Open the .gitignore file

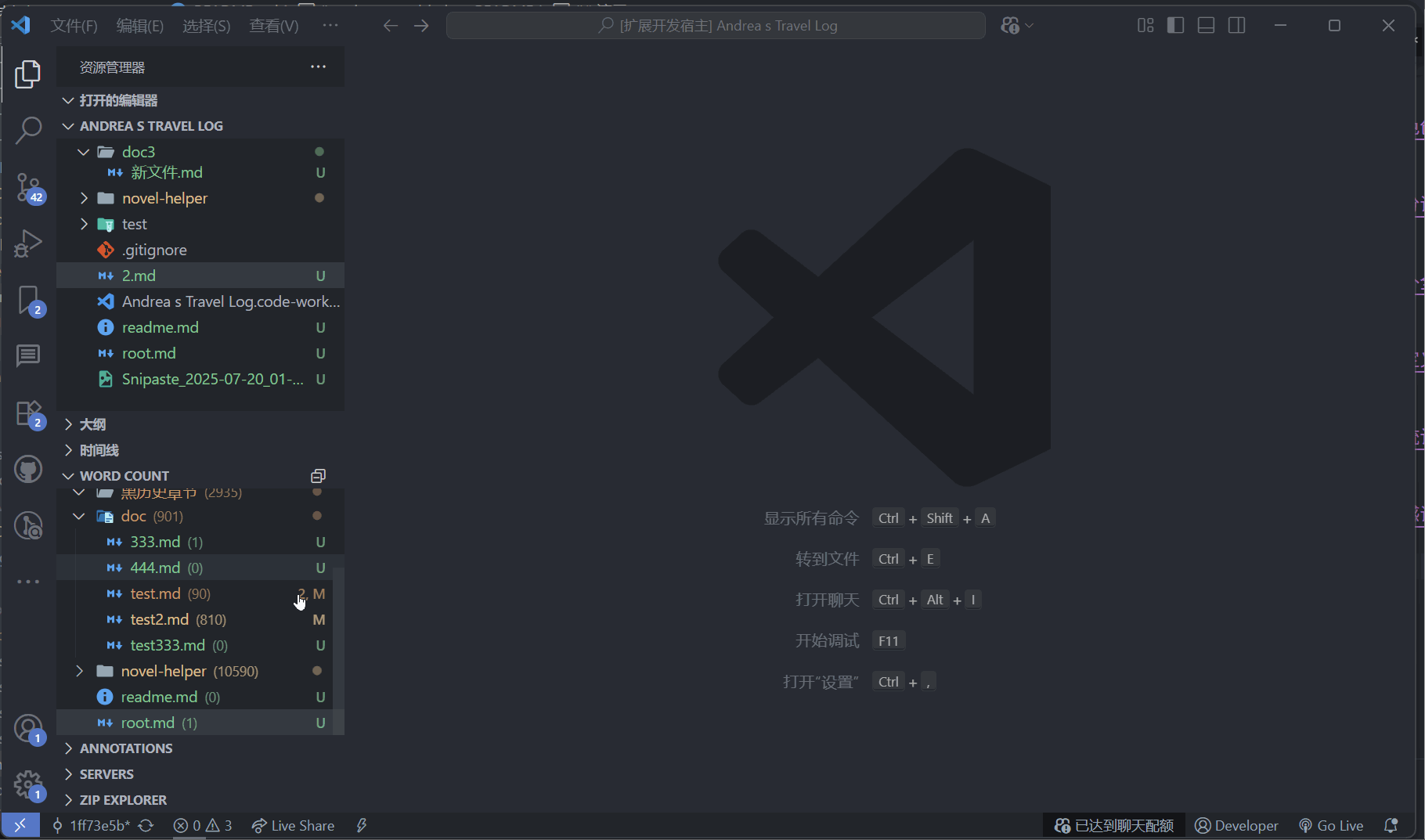200,250
